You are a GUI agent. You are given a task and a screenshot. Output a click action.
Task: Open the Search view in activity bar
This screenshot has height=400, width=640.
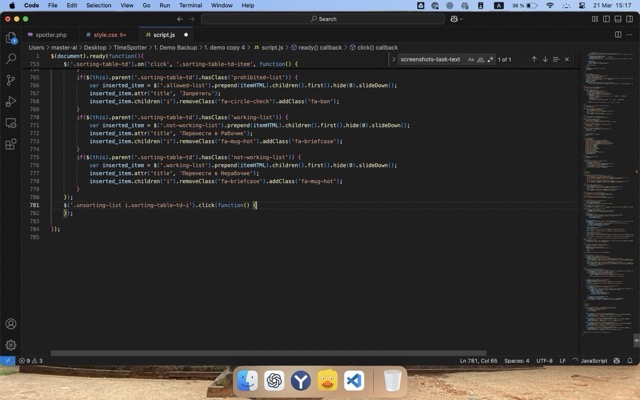[x=11, y=59]
